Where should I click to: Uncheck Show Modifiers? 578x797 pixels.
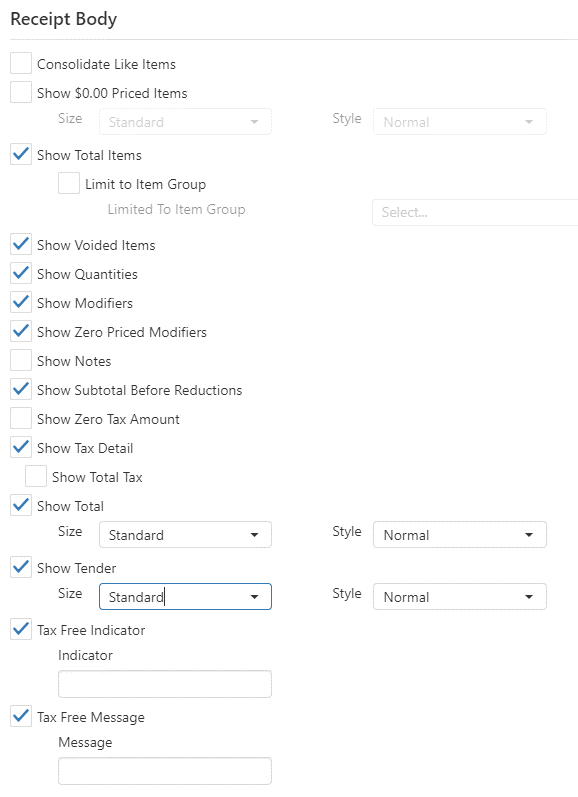(21, 302)
